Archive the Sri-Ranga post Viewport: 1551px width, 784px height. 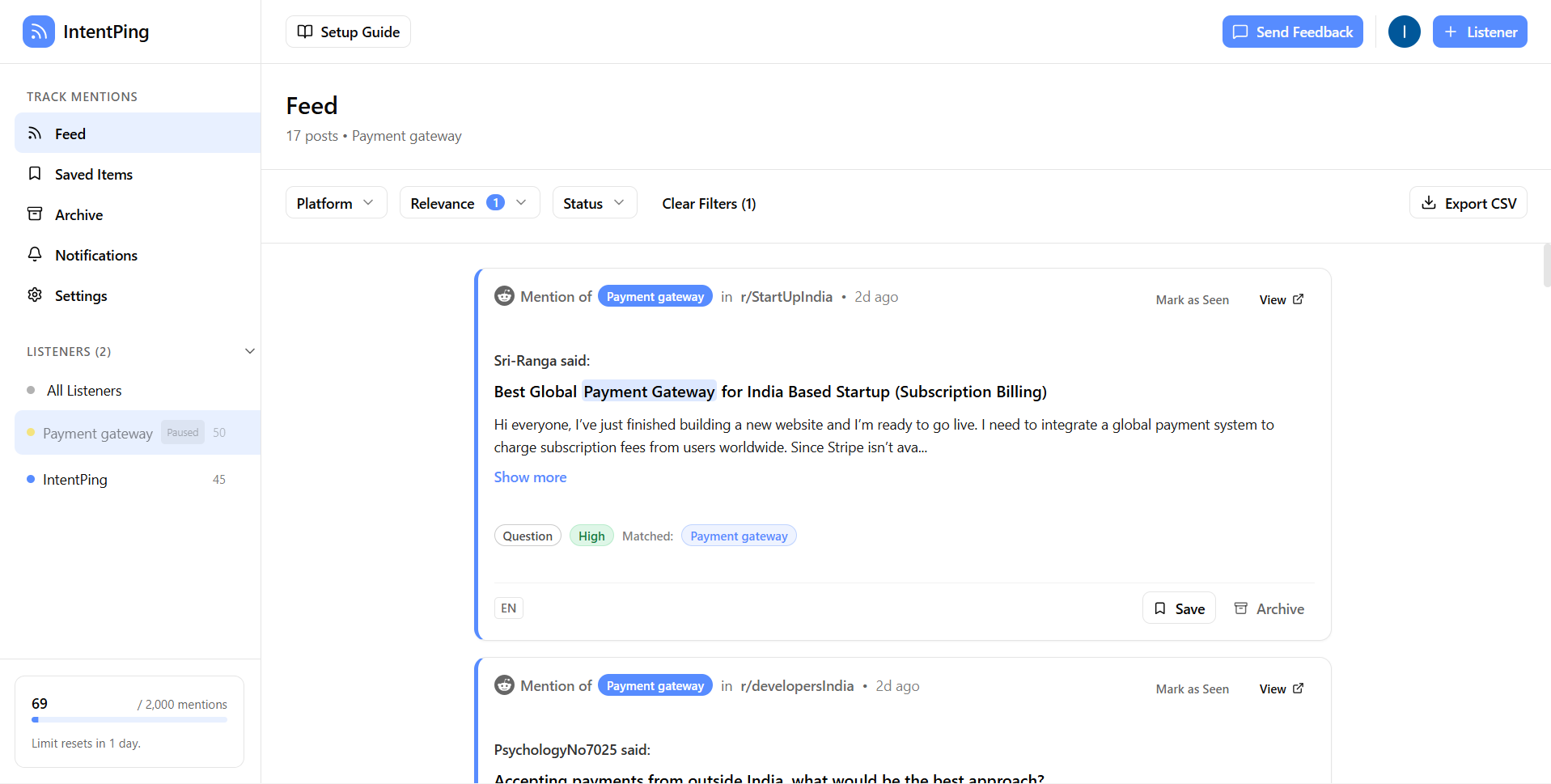pos(1269,608)
